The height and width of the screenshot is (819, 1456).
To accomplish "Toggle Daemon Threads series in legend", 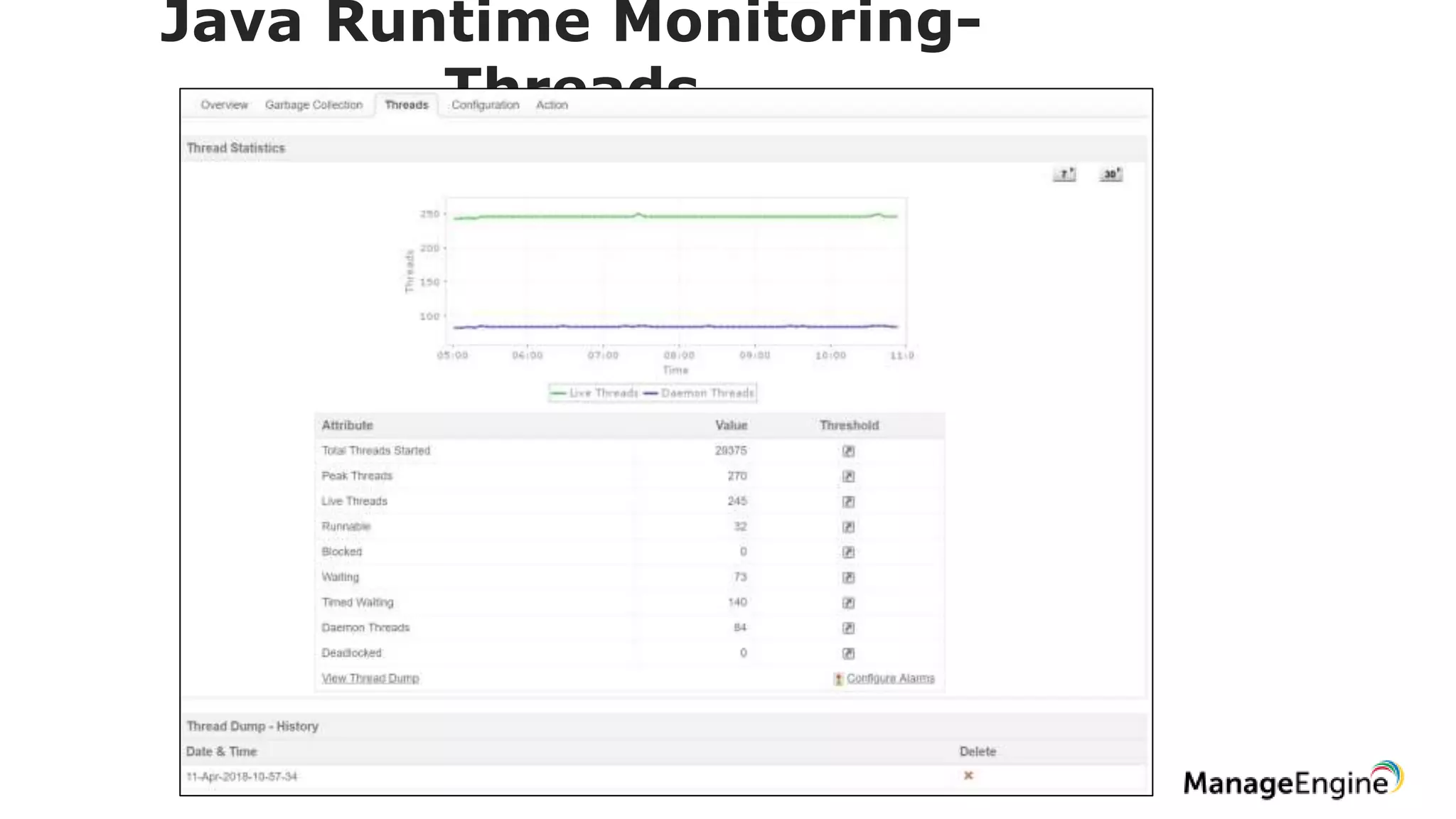I will (699, 393).
